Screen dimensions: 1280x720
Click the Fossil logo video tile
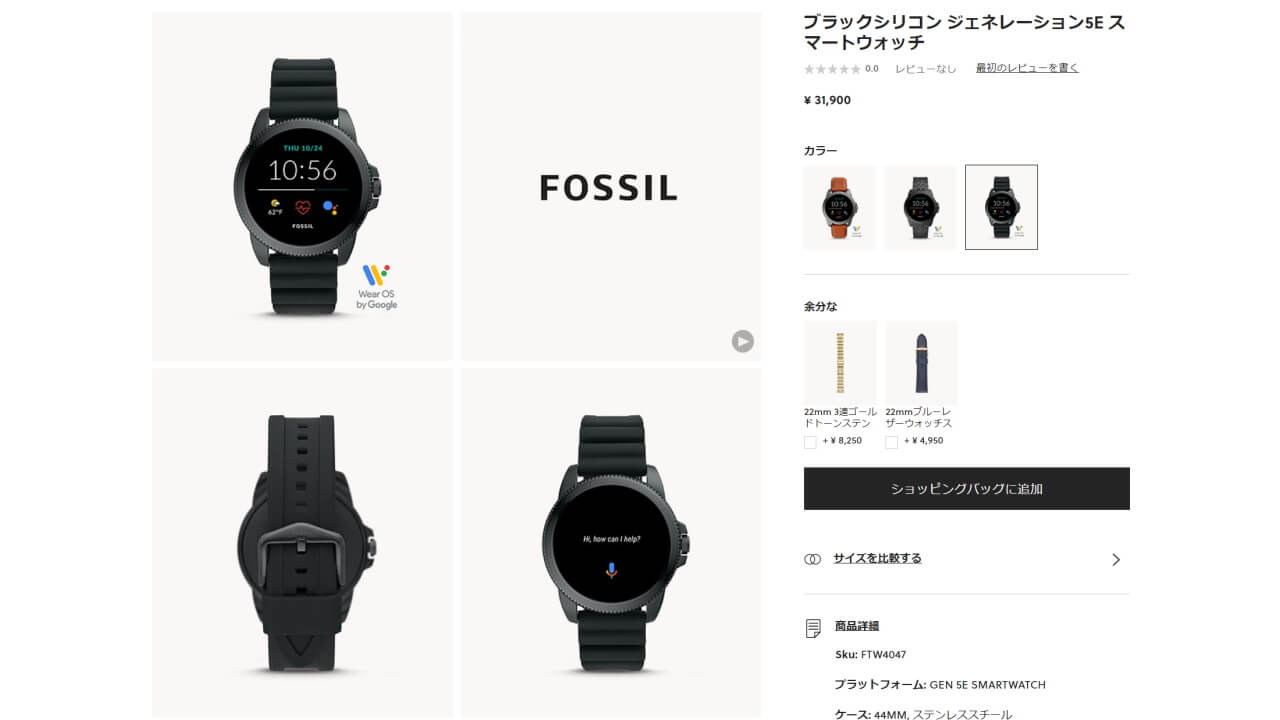point(611,186)
